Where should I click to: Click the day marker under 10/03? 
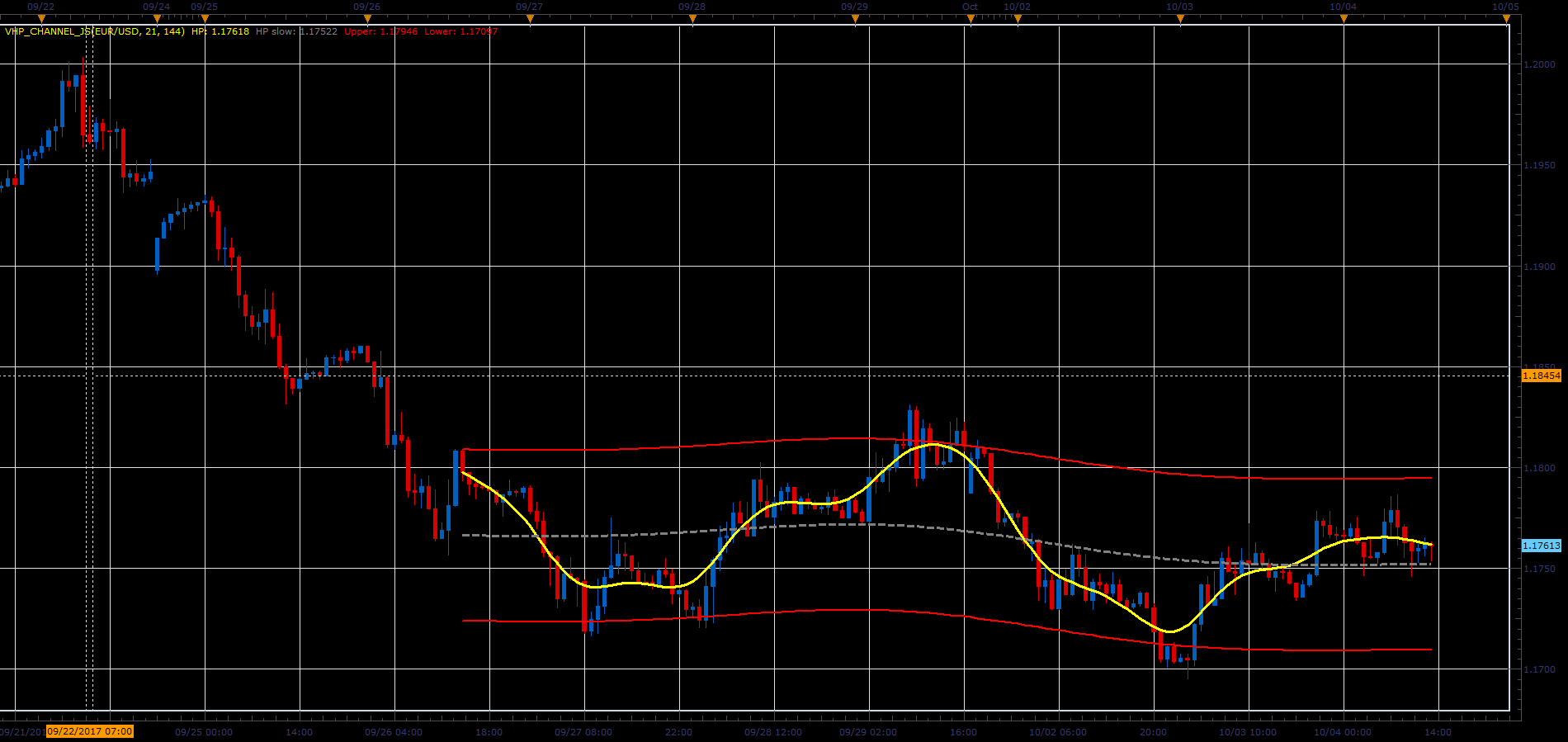pos(1180,19)
